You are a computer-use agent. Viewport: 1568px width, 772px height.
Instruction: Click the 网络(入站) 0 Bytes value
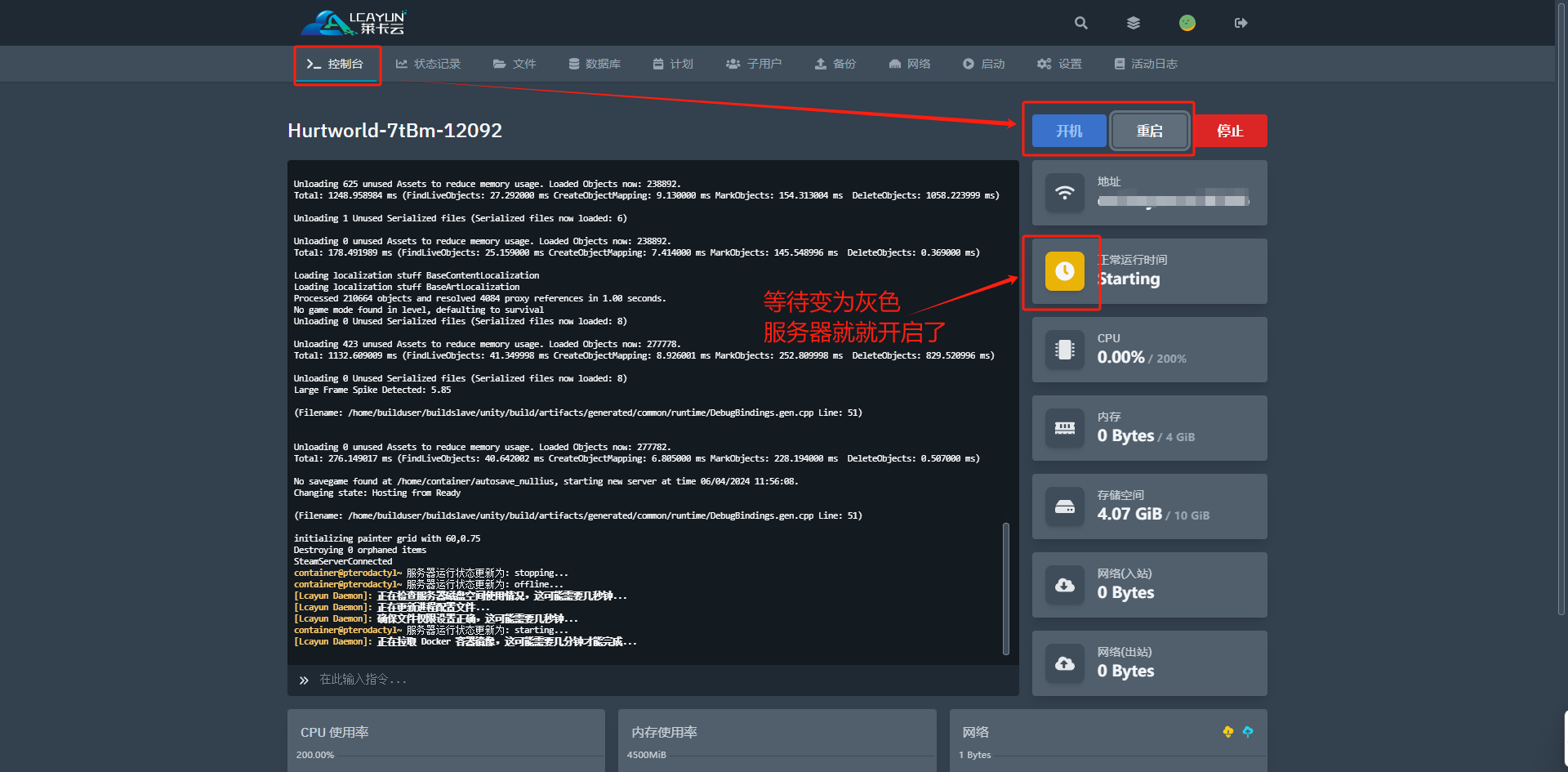[1126, 592]
